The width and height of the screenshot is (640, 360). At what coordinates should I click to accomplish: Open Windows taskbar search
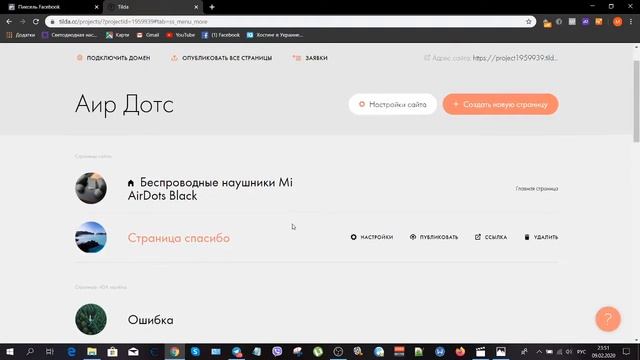point(30,351)
